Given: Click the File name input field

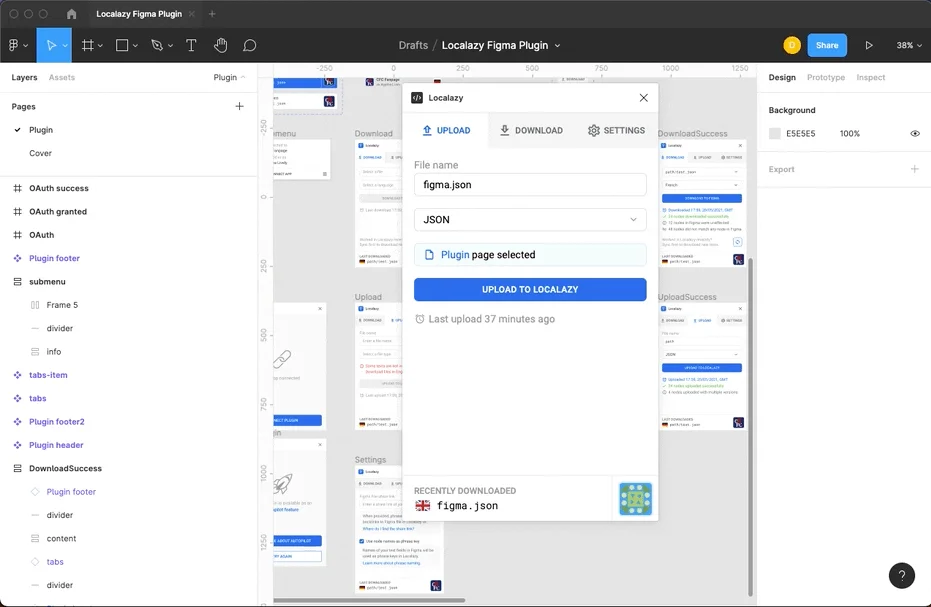Looking at the screenshot, I should tap(530, 185).
